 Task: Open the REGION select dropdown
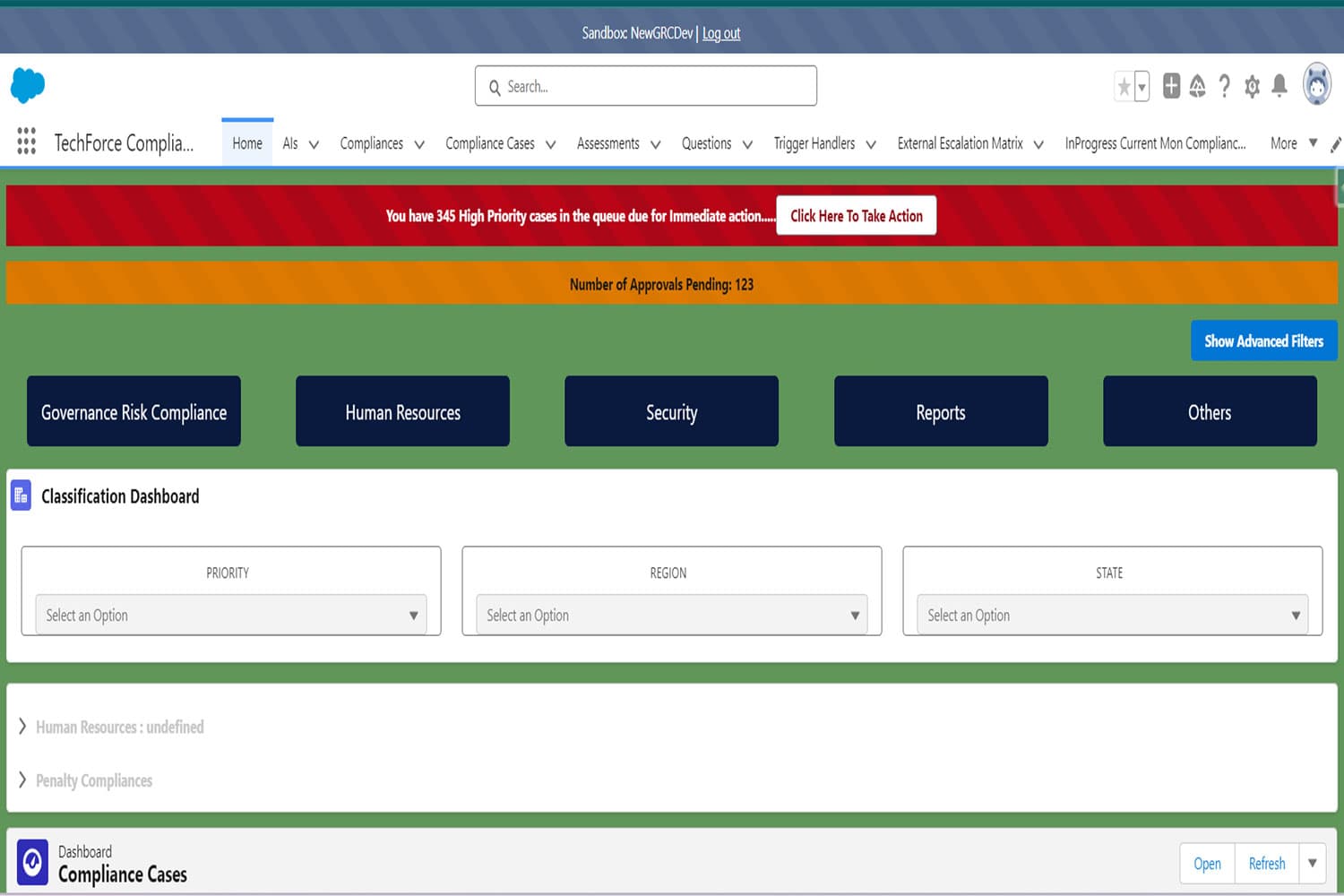[672, 615]
